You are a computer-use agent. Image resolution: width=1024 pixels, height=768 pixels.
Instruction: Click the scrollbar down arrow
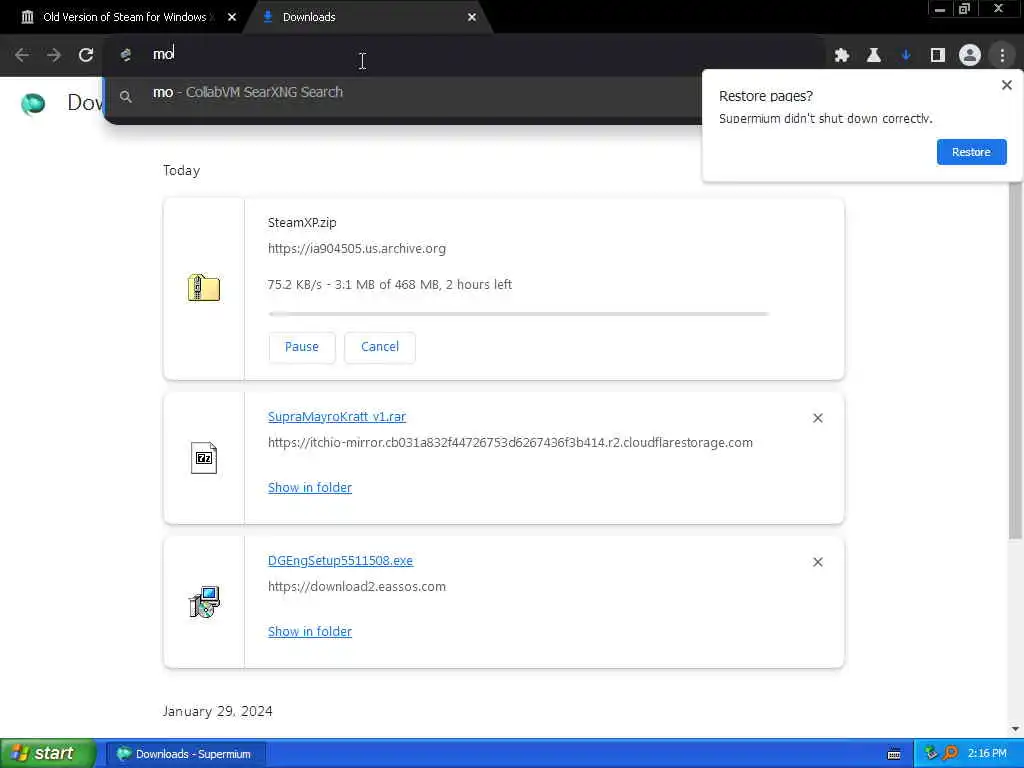tap(1015, 729)
